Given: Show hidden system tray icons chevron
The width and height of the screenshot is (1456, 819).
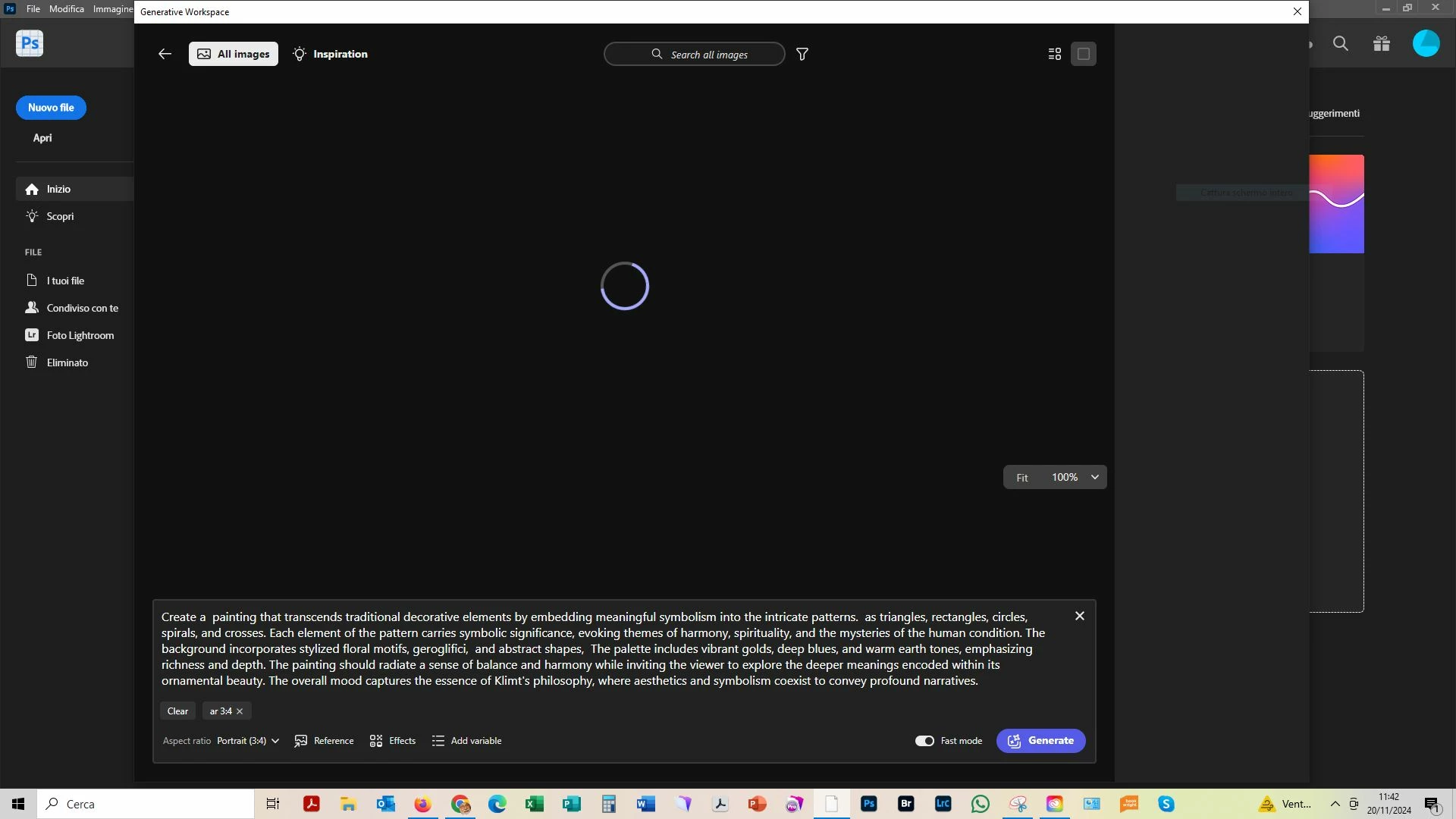Looking at the screenshot, I should [x=1335, y=804].
